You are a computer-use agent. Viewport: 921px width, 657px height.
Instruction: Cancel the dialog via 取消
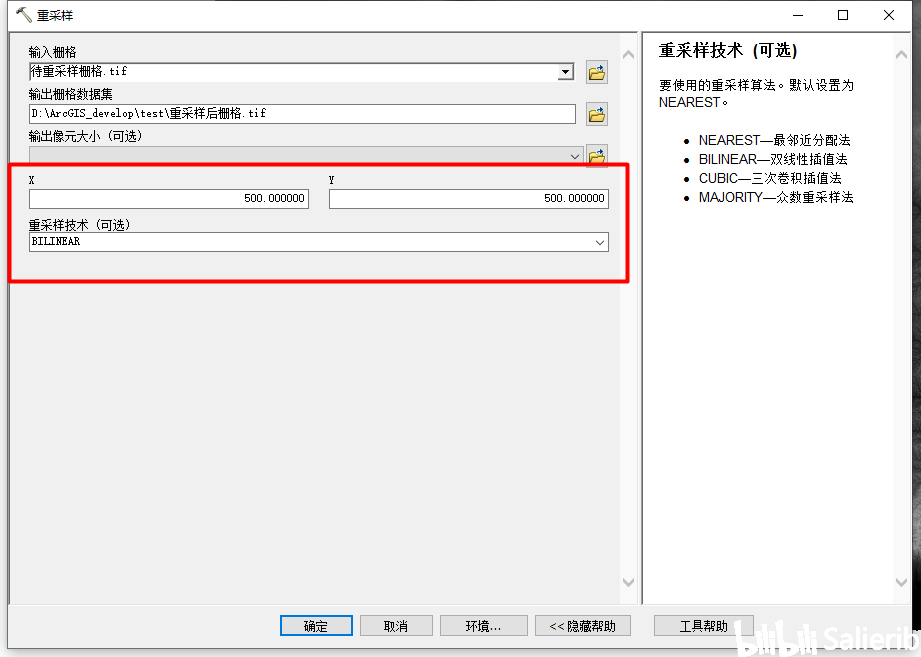coord(396,626)
